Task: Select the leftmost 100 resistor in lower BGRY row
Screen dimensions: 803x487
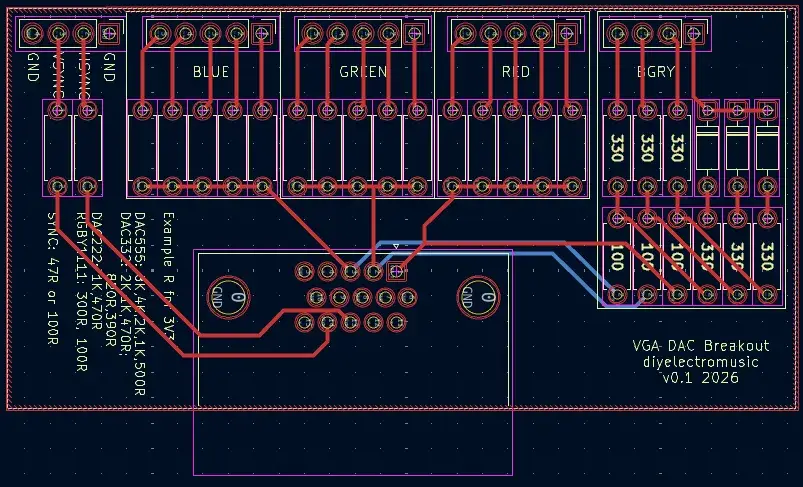Action: click(617, 256)
